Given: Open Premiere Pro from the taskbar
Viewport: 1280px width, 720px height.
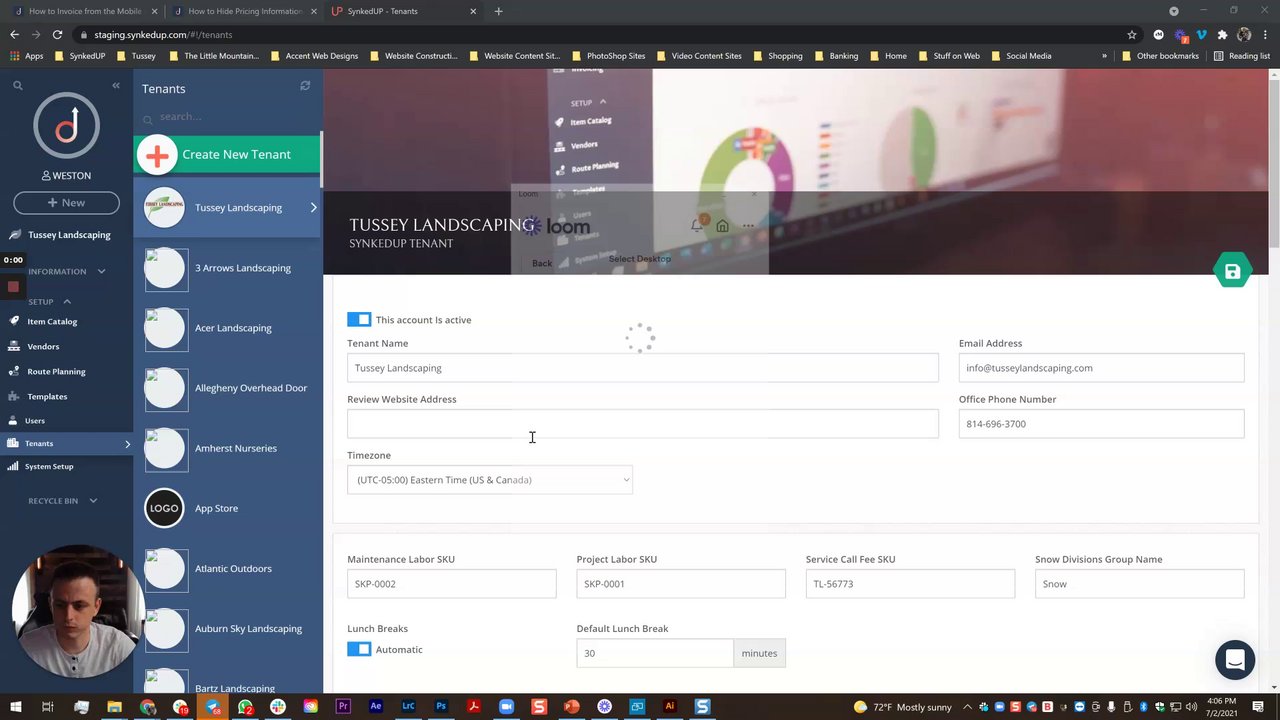Looking at the screenshot, I should coord(343,706).
